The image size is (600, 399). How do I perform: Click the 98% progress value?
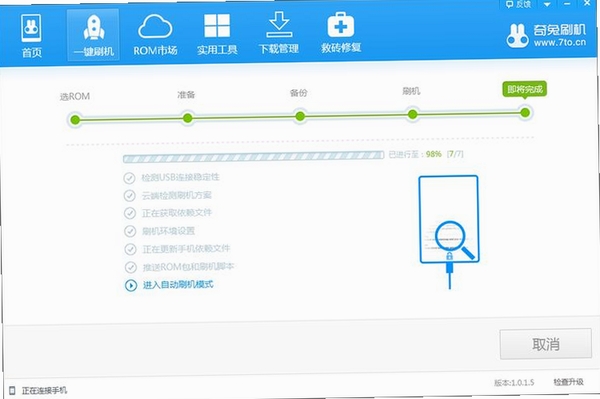[x=434, y=154]
